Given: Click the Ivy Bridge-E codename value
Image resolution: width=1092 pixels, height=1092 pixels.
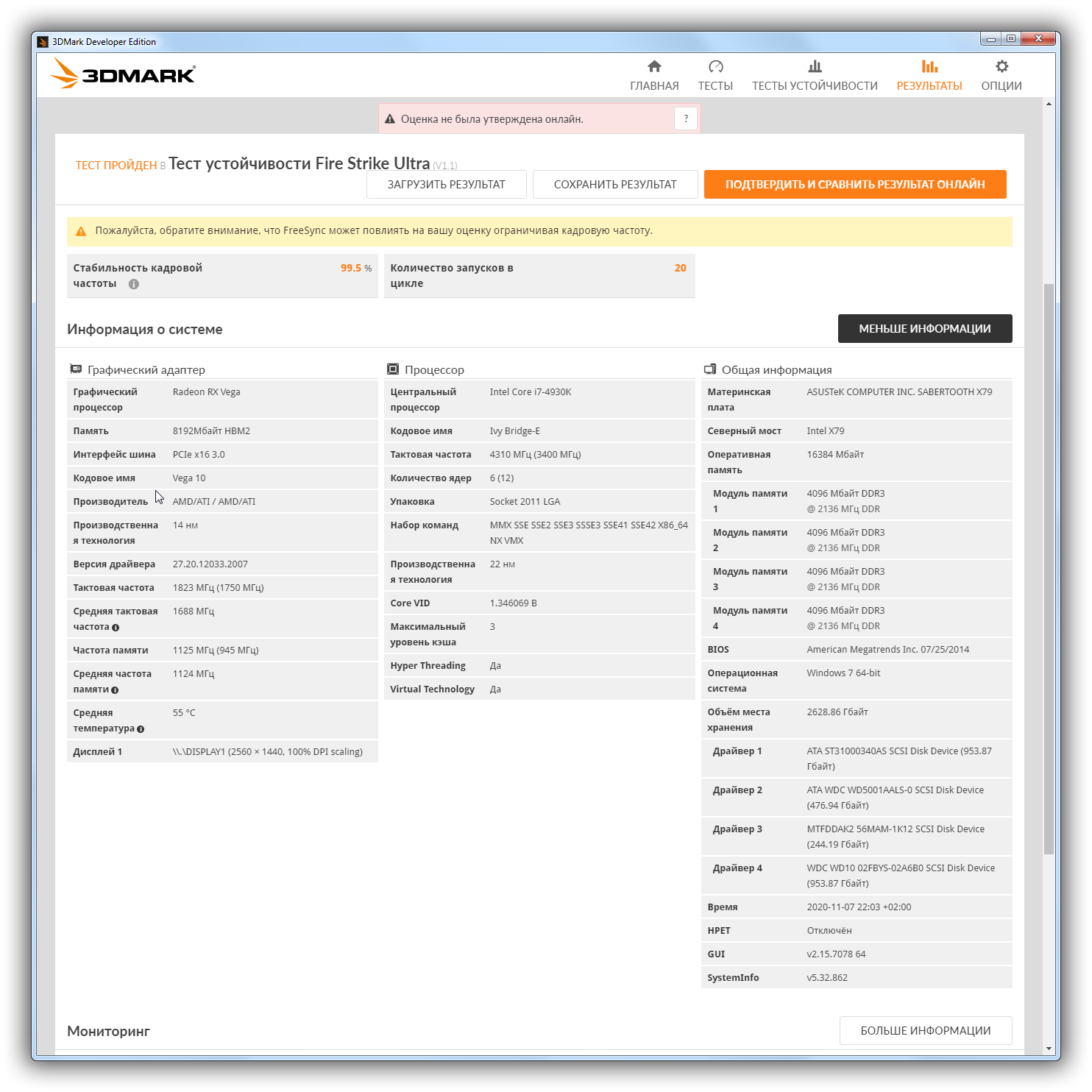Looking at the screenshot, I should click(515, 431).
